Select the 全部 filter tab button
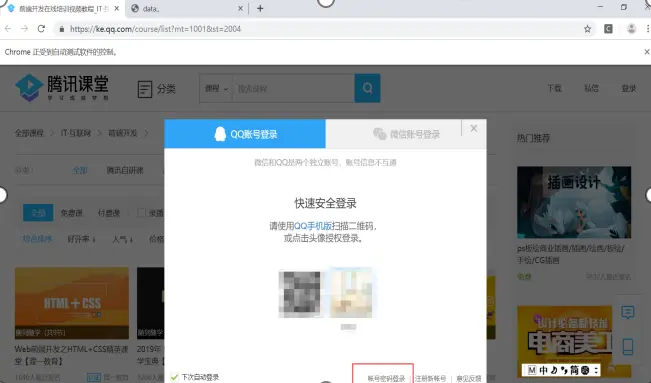 [38, 213]
